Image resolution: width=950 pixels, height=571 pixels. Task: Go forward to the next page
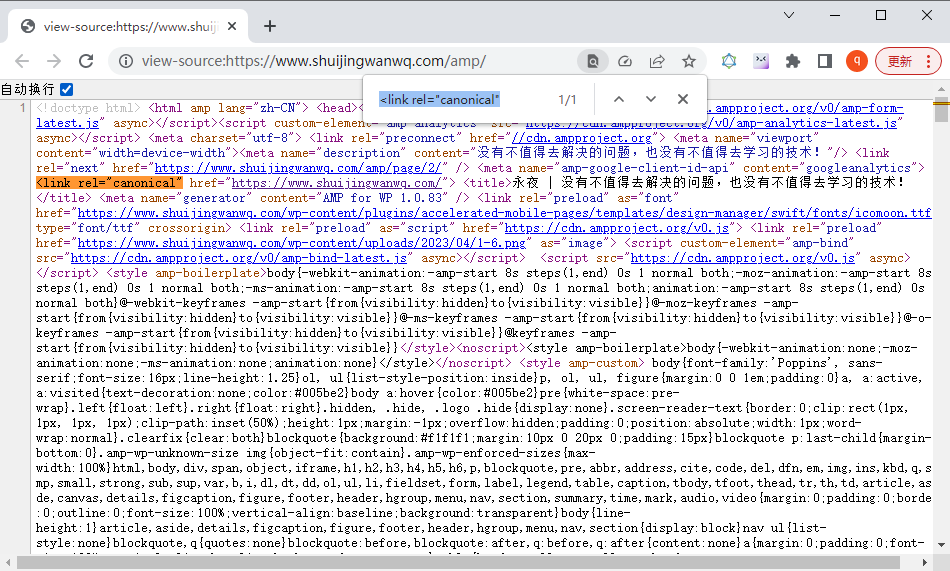pyautogui.click(x=54, y=61)
